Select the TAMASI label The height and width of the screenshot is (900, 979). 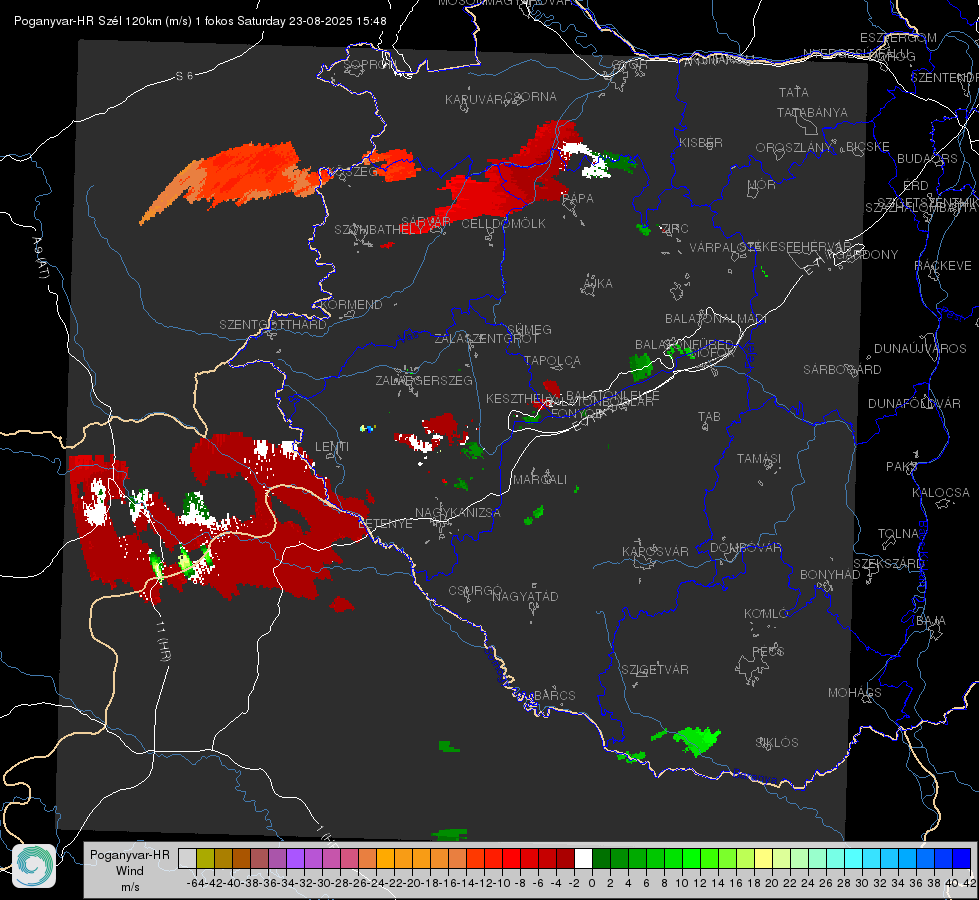tap(759, 458)
